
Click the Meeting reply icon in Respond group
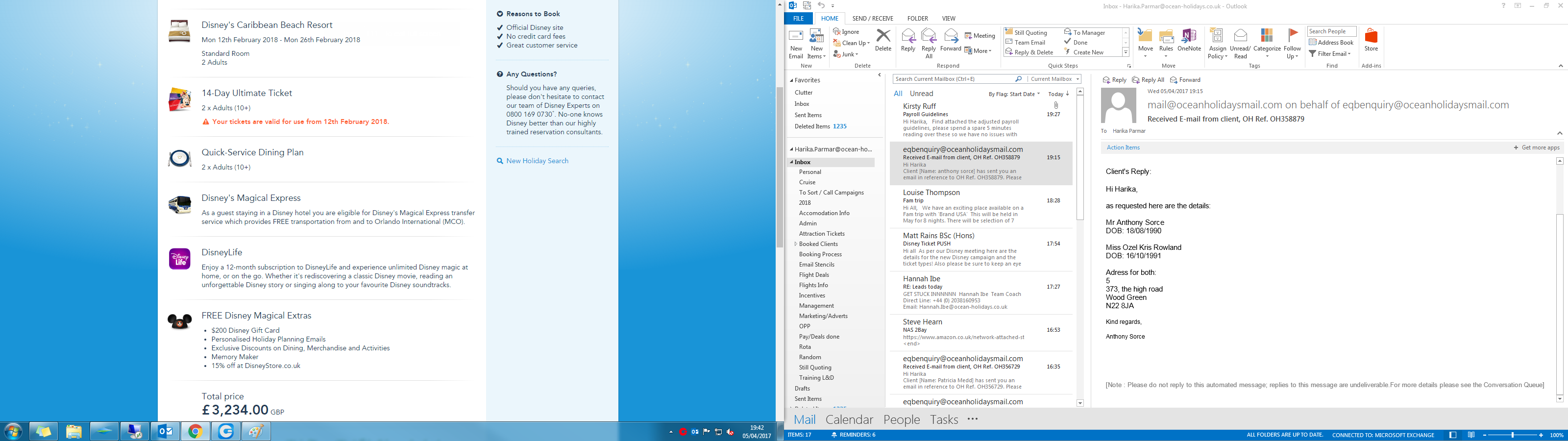(x=980, y=36)
